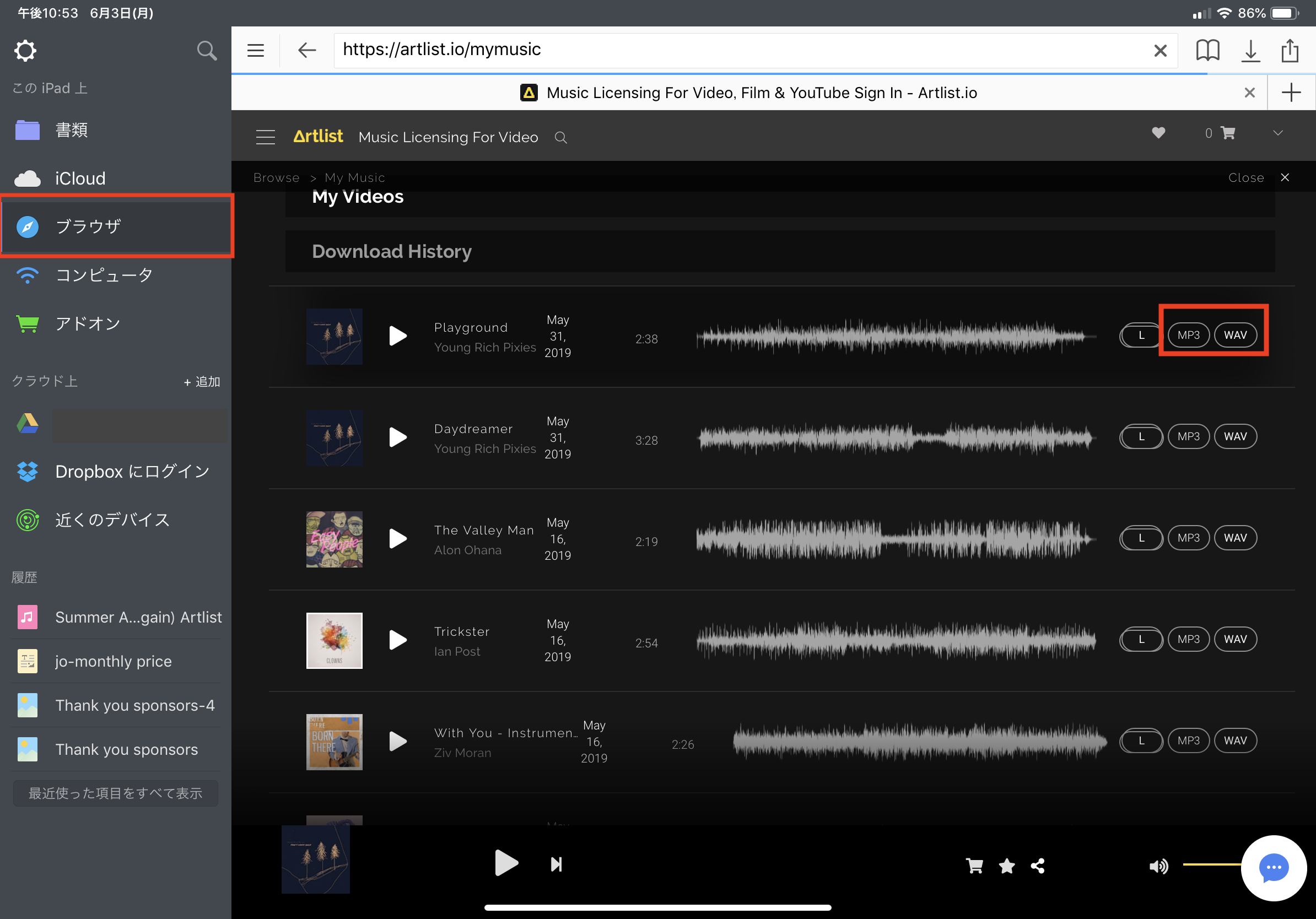1316x919 pixels.
Task: Open the downloads arrow icon in toolbar
Action: click(x=1250, y=51)
